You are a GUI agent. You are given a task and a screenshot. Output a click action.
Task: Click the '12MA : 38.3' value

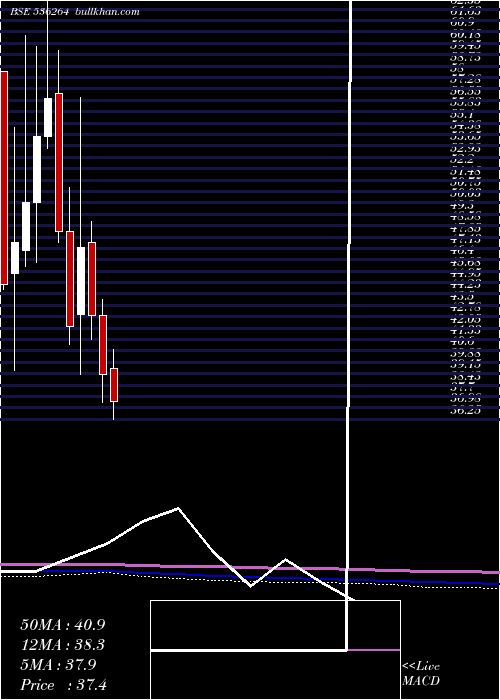(x=63, y=645)
